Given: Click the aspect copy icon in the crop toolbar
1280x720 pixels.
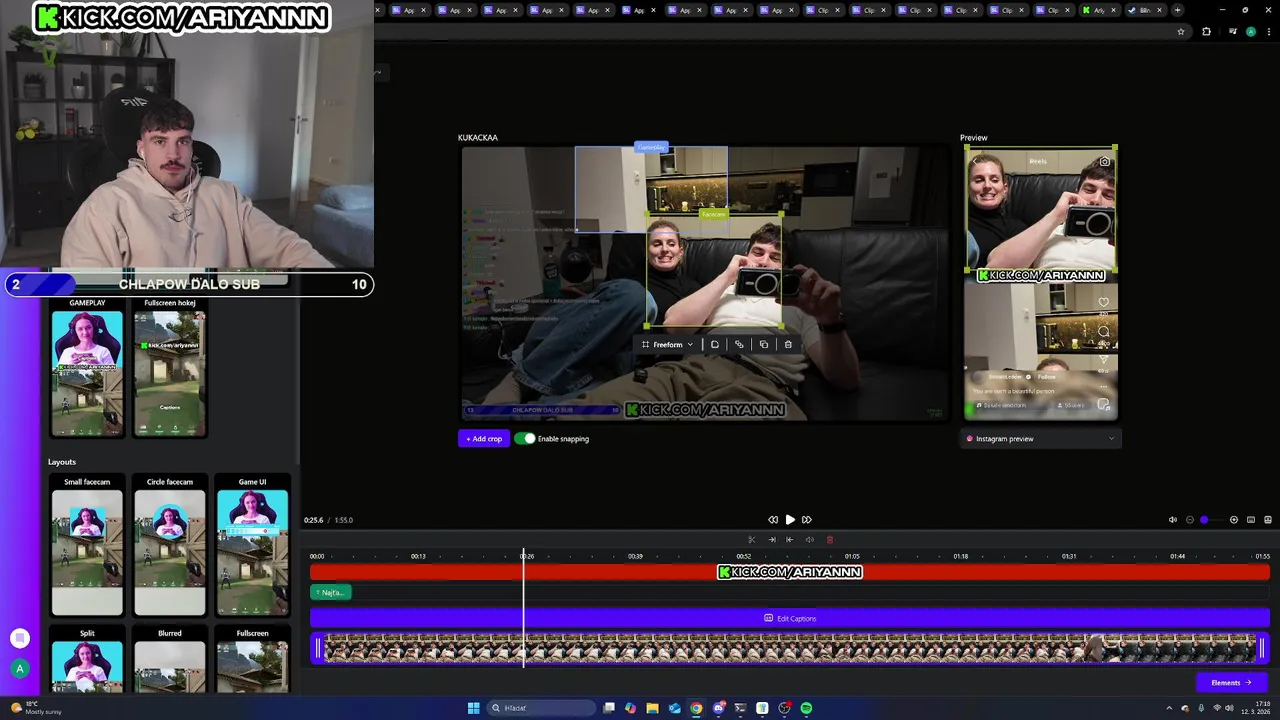Looking at the screenshot, I should [x=714, y=344].
